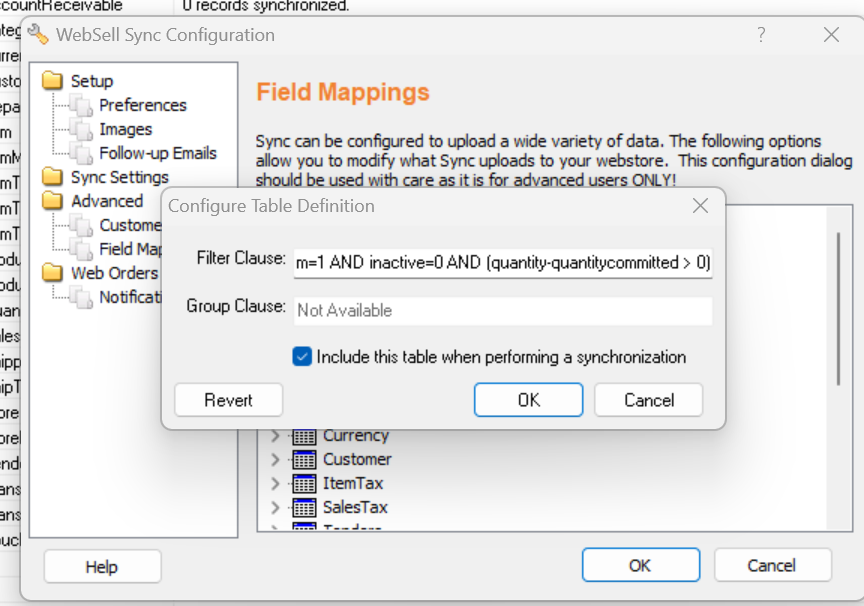Screen dimensions: 864x606
Task: Confirm table definition with OK button
Action: (x=528, y=400)
